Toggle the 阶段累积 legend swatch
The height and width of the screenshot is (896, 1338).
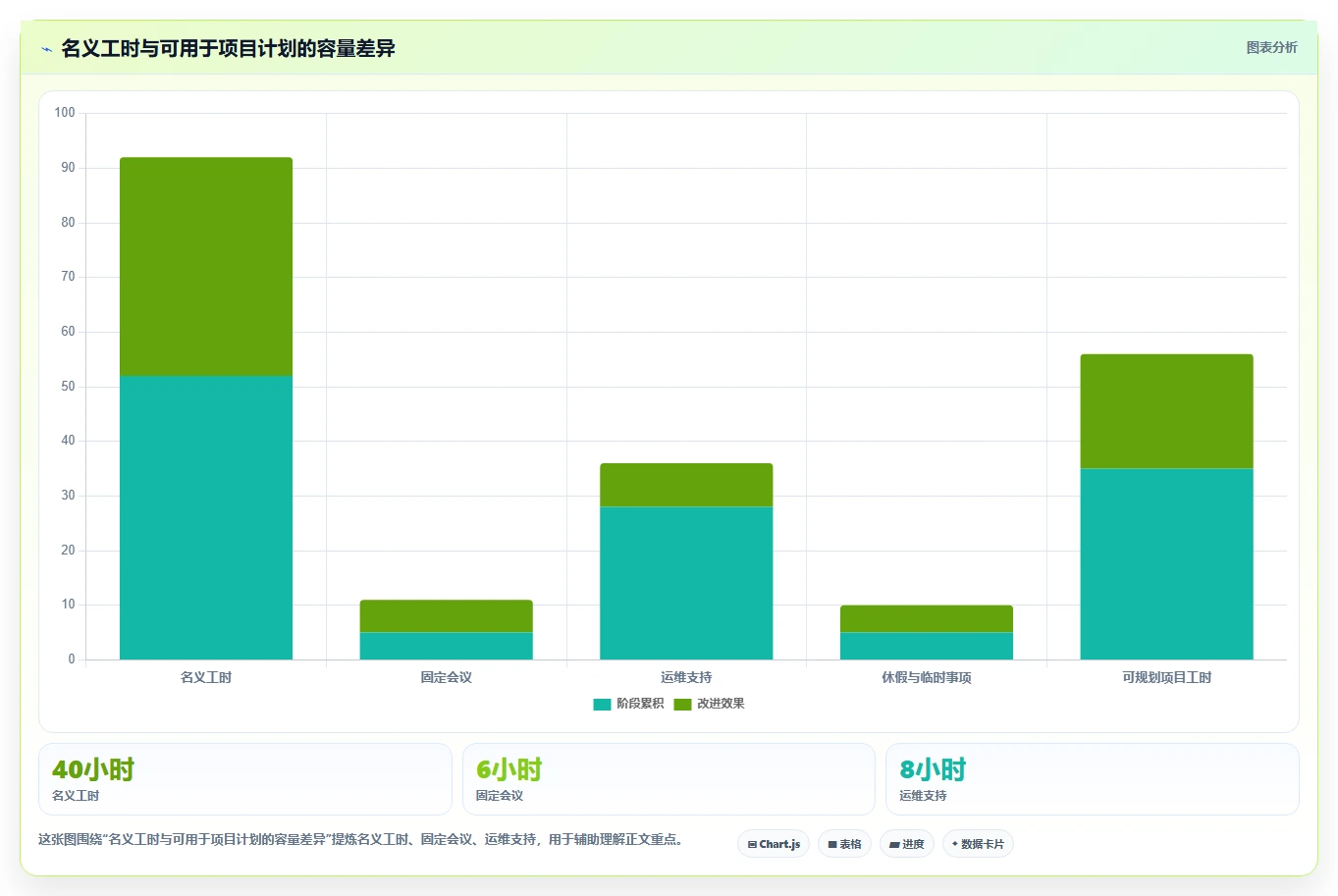602,704
